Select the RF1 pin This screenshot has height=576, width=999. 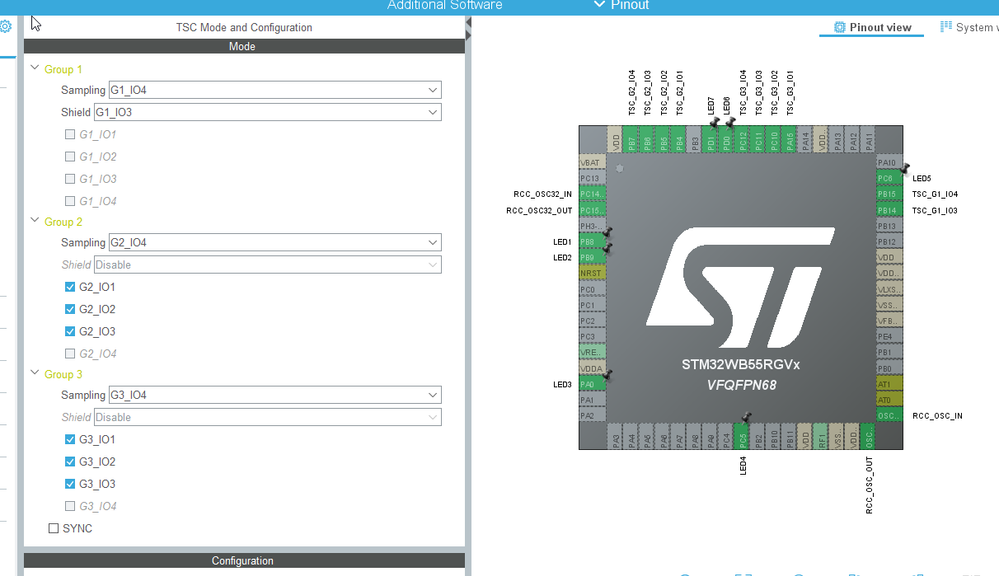click(x=821, y=436)
